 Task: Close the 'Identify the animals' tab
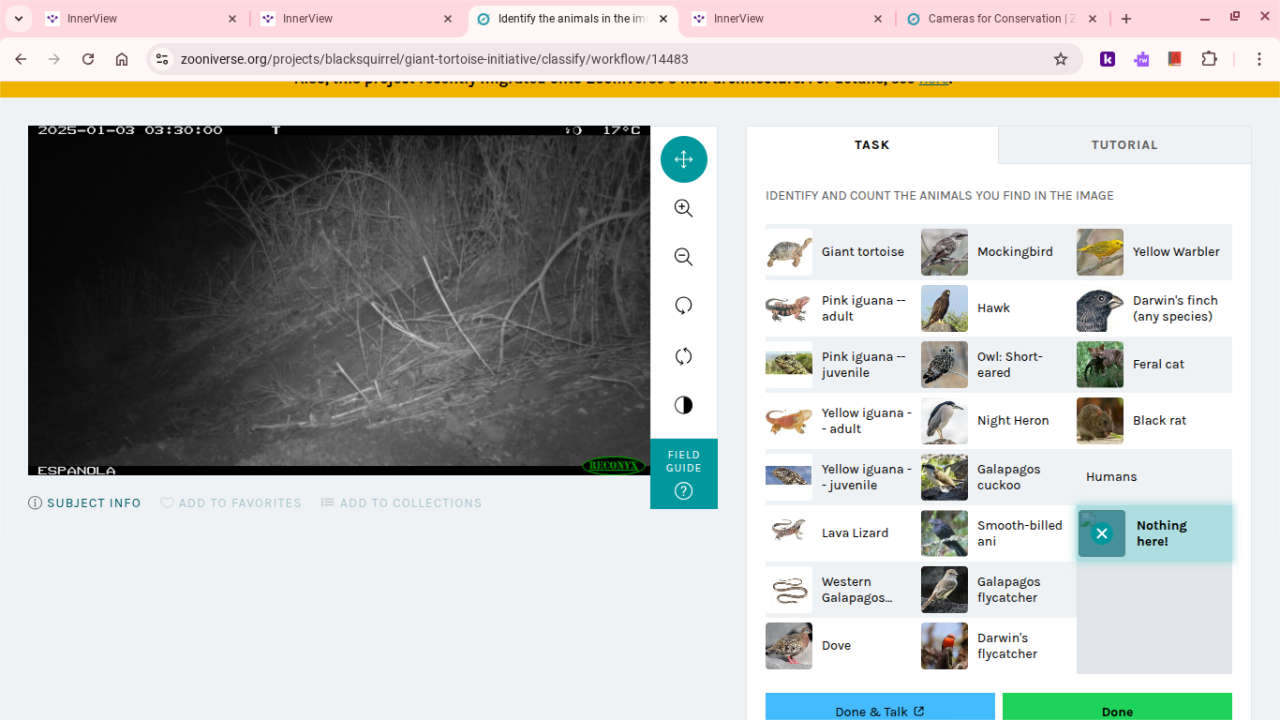point(663,19)
